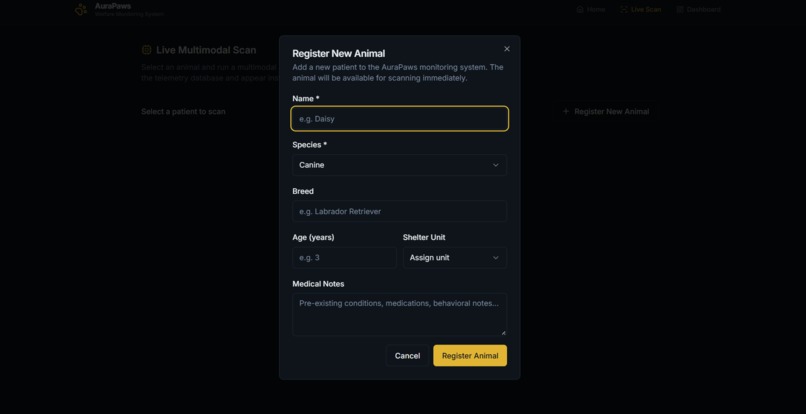806x414 pixels.
Task: Open the Home nav item
Action: 591,9
